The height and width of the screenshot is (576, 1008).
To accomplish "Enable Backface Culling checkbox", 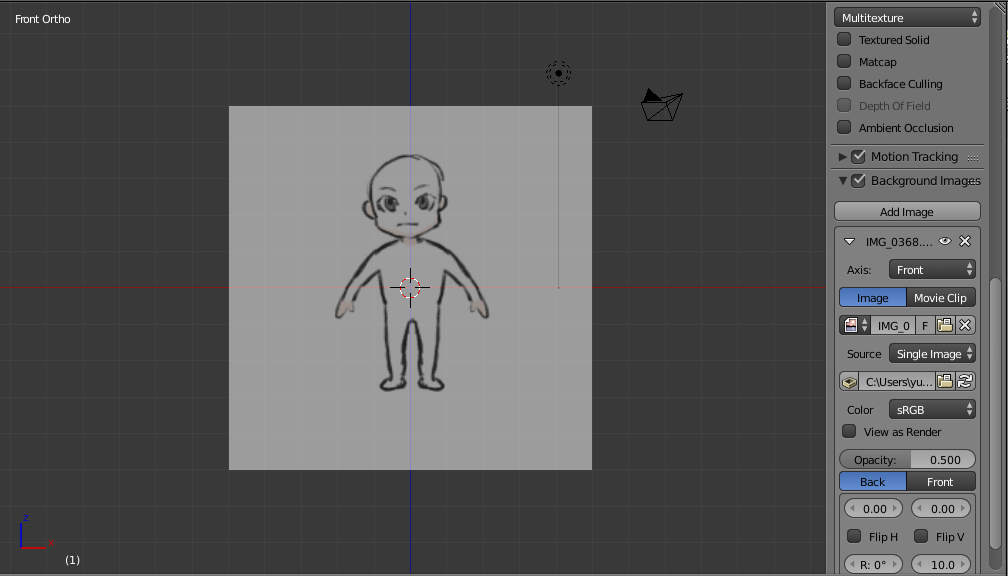I will (x=844, y=83).
